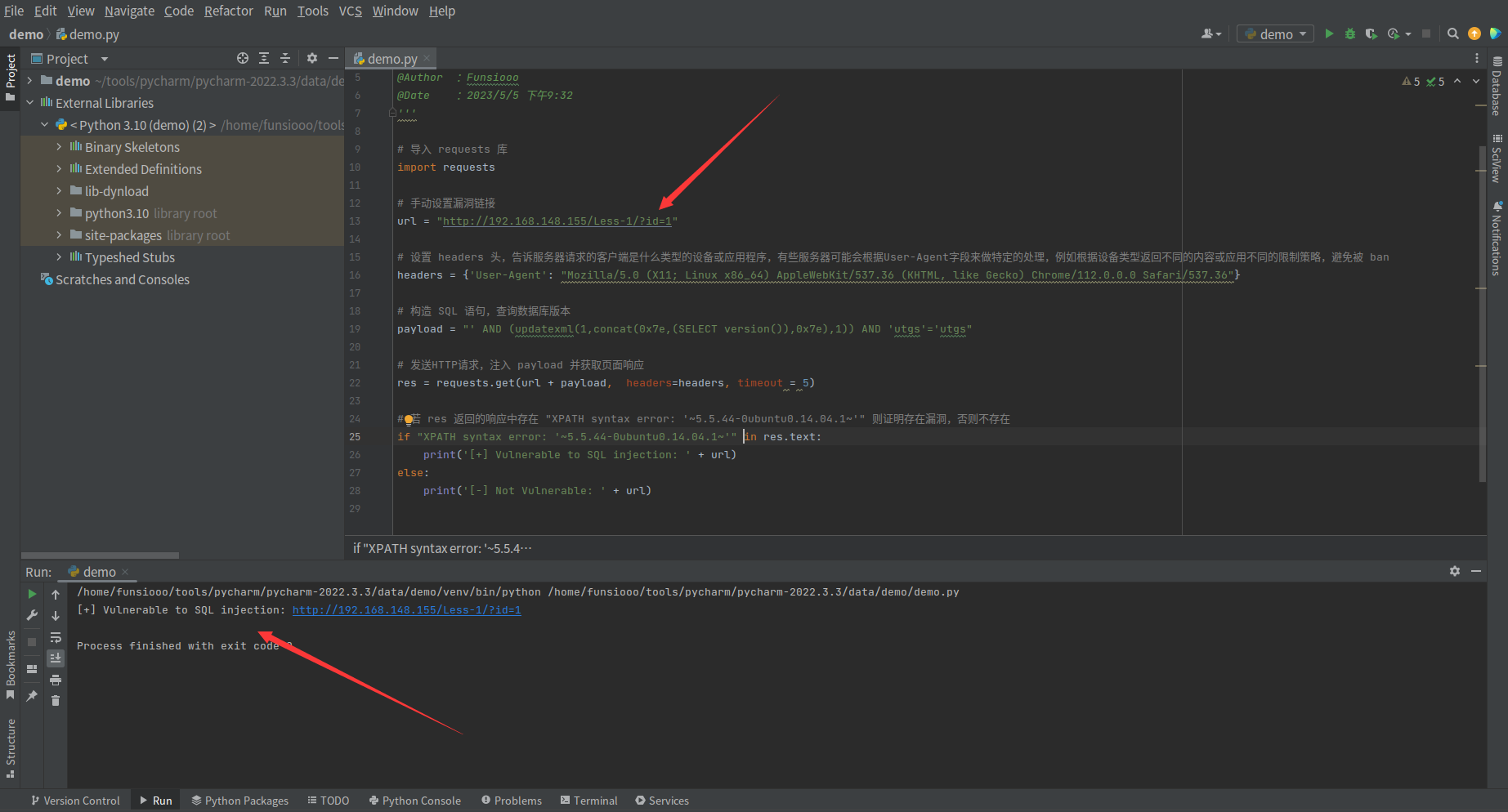Open the Navigate menu
This screenshot has height=812, width=1508.
[x=129, y=11]
